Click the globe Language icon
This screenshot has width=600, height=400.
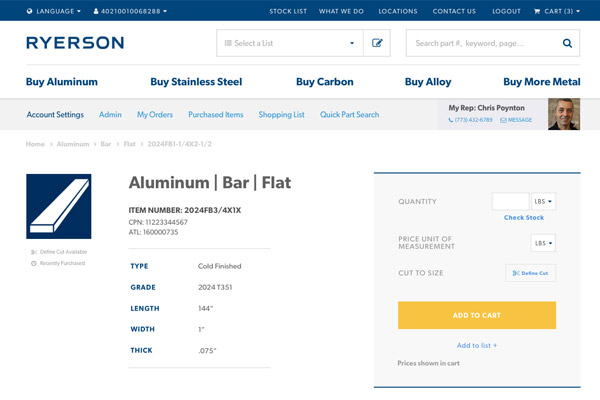coord(29,11)
